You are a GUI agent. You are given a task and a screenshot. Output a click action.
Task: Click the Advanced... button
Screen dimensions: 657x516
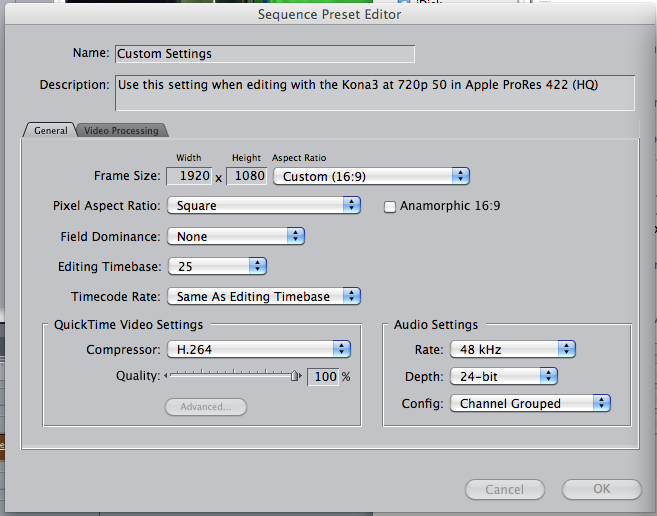[206, 407]
